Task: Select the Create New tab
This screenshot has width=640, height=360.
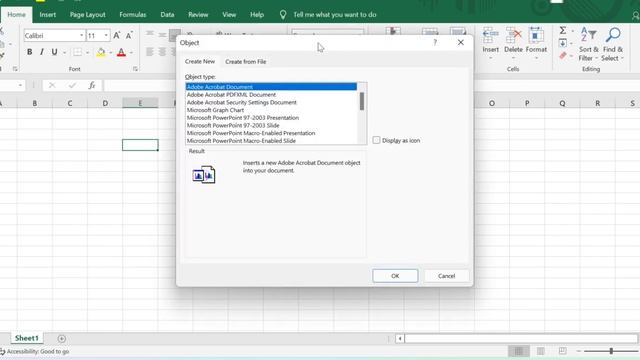Action: click(200, 61)
